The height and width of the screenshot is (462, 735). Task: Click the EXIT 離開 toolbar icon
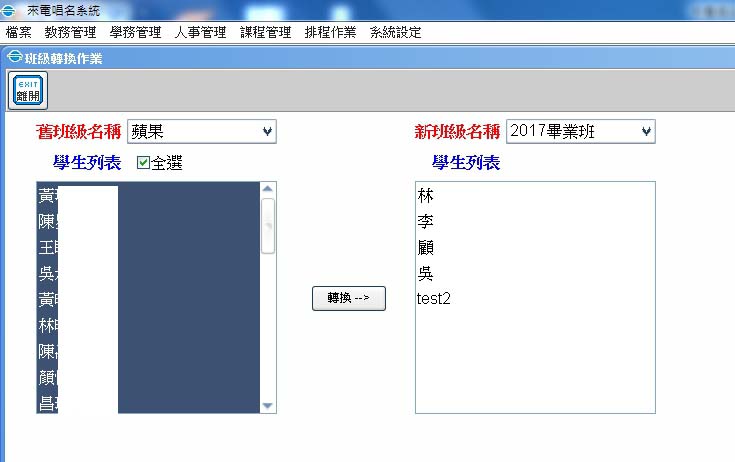[x=27, y=91]
